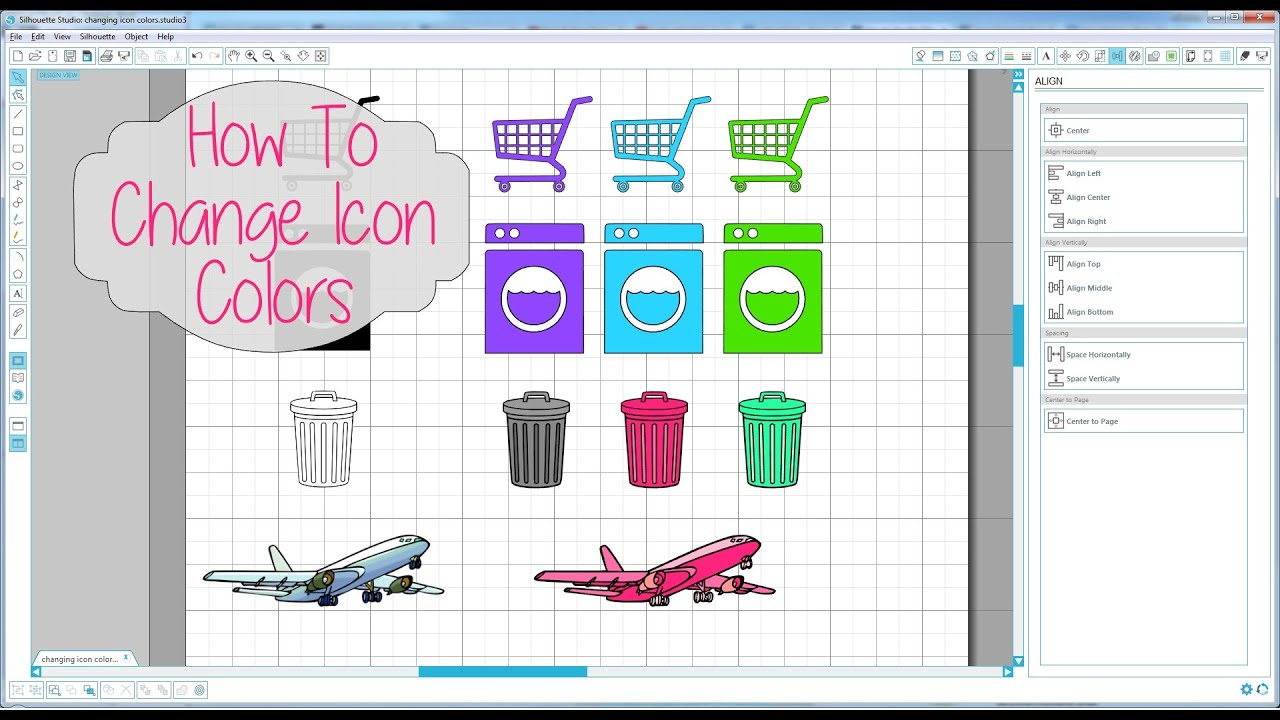Save the document using the Save icon

(70, 55)
